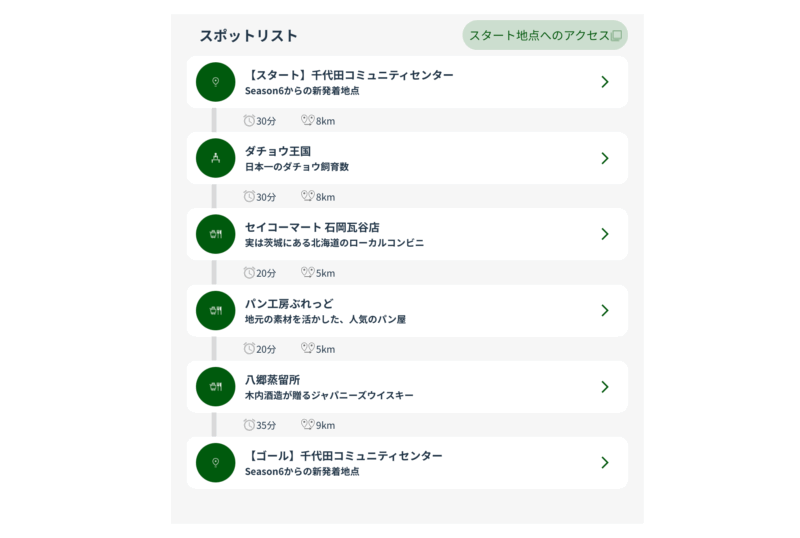Click the external-link icon in the access button
Screen dimensions: 800x538
click(616, 36)
